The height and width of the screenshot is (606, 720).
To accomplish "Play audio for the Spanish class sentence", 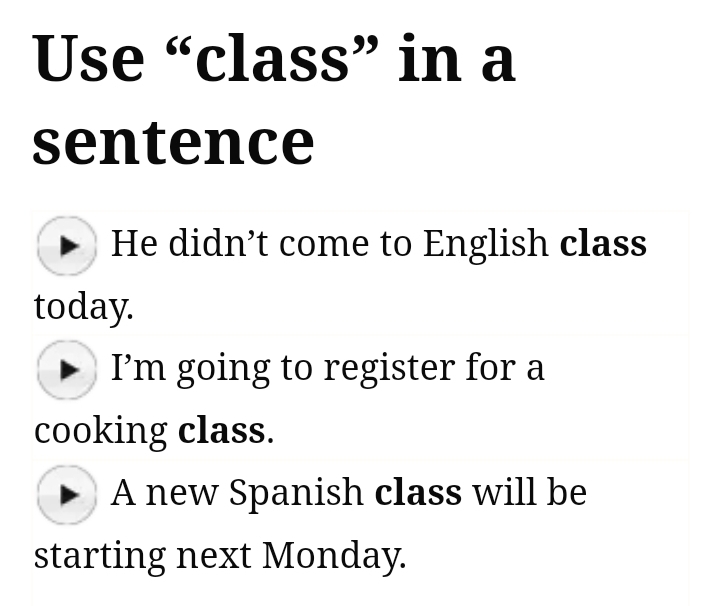I will pyautogui.click(x=66, y=494).
